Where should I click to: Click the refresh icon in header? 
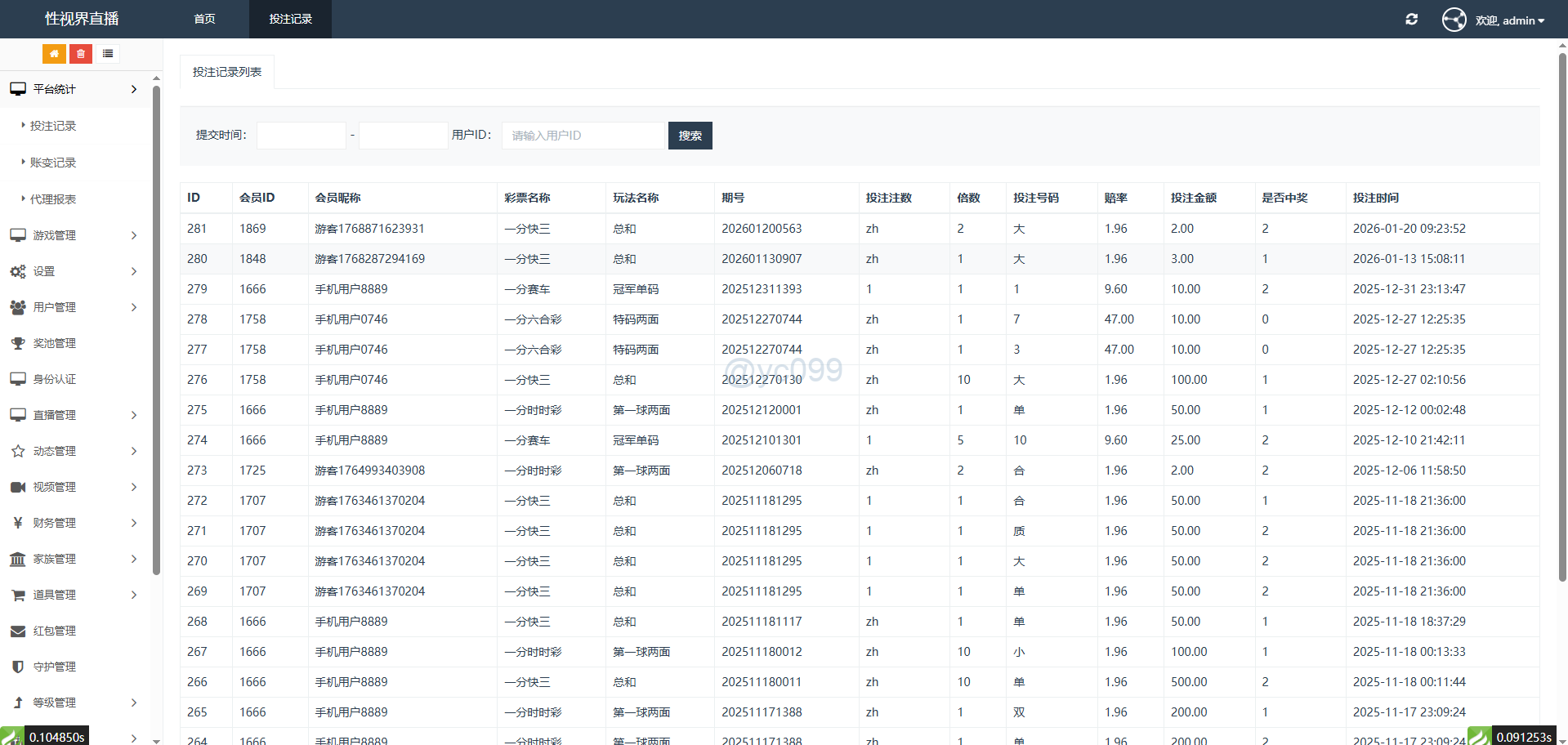[1411, 20]
